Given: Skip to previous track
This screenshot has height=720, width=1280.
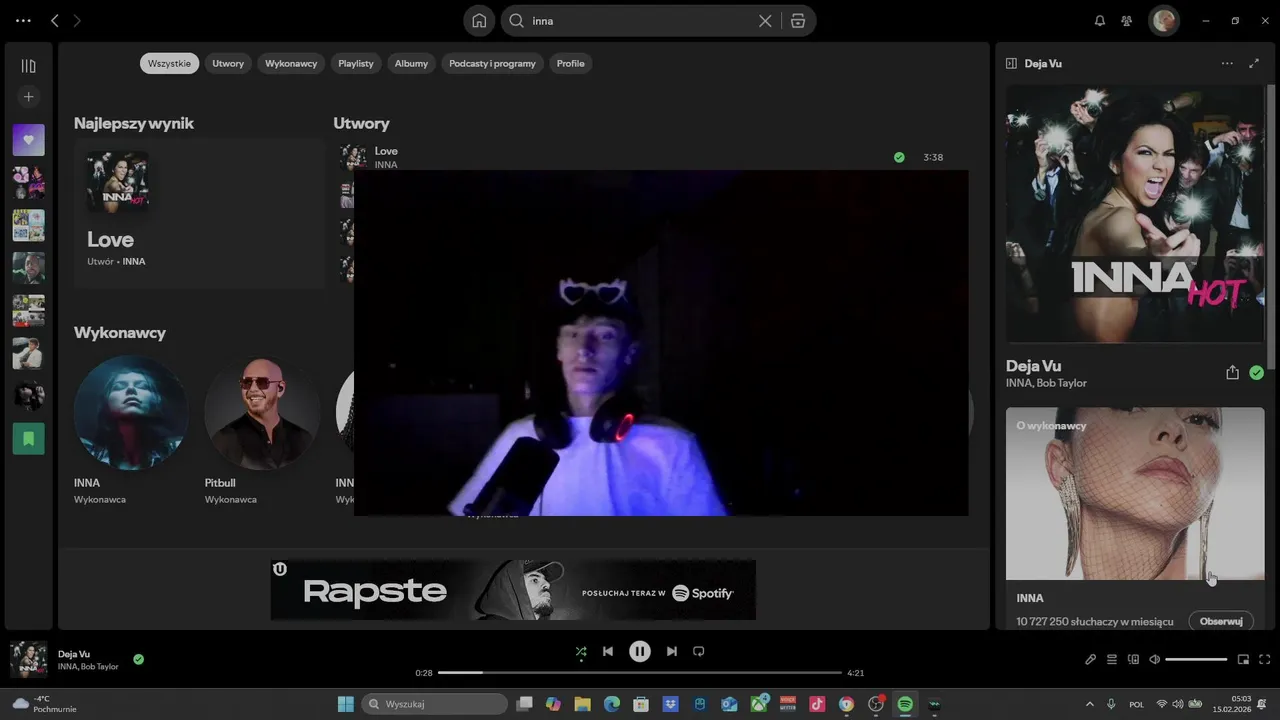Looking at the screenshot, I should point(608,651).
